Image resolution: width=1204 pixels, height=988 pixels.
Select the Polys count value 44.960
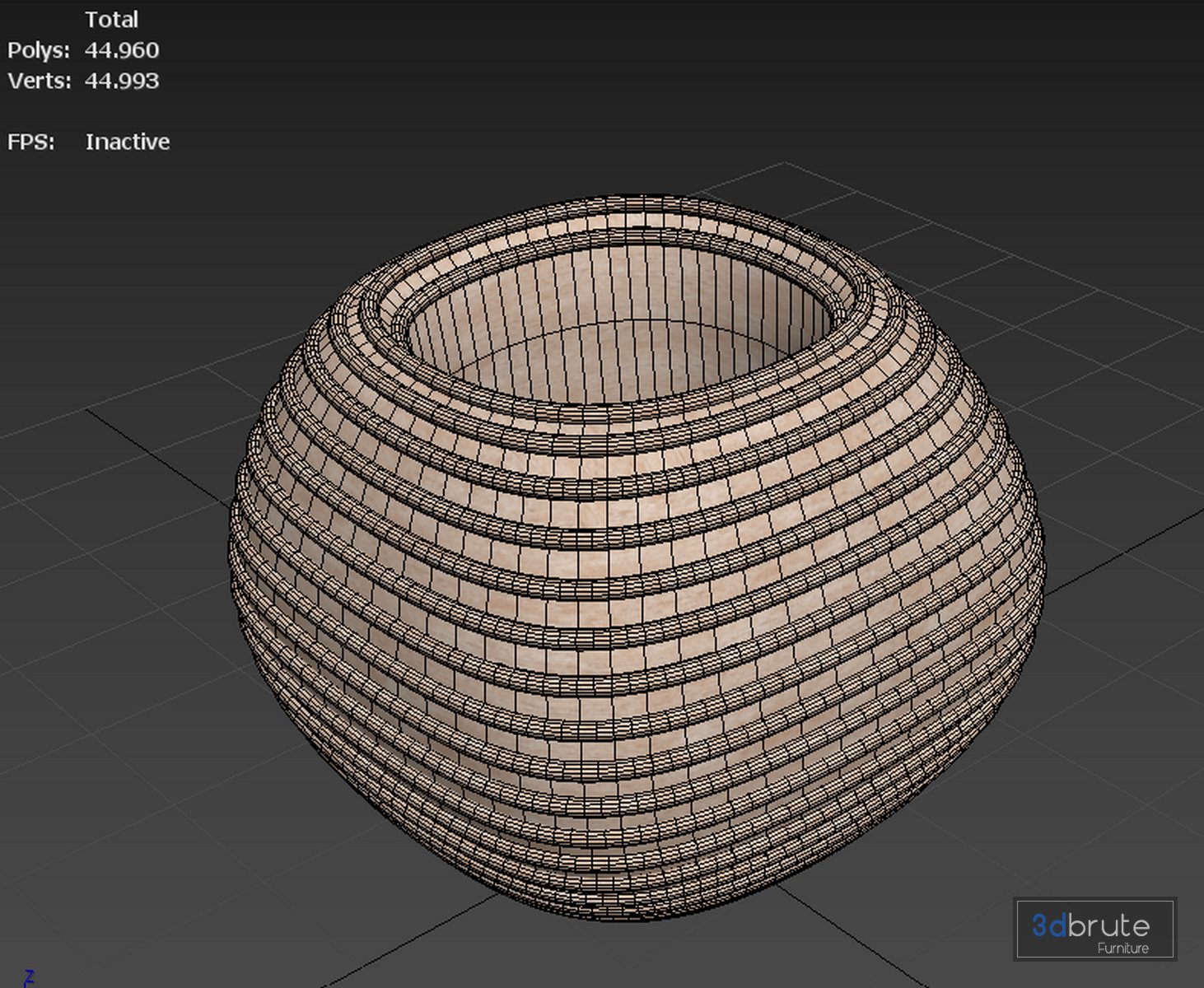(122, 51)
